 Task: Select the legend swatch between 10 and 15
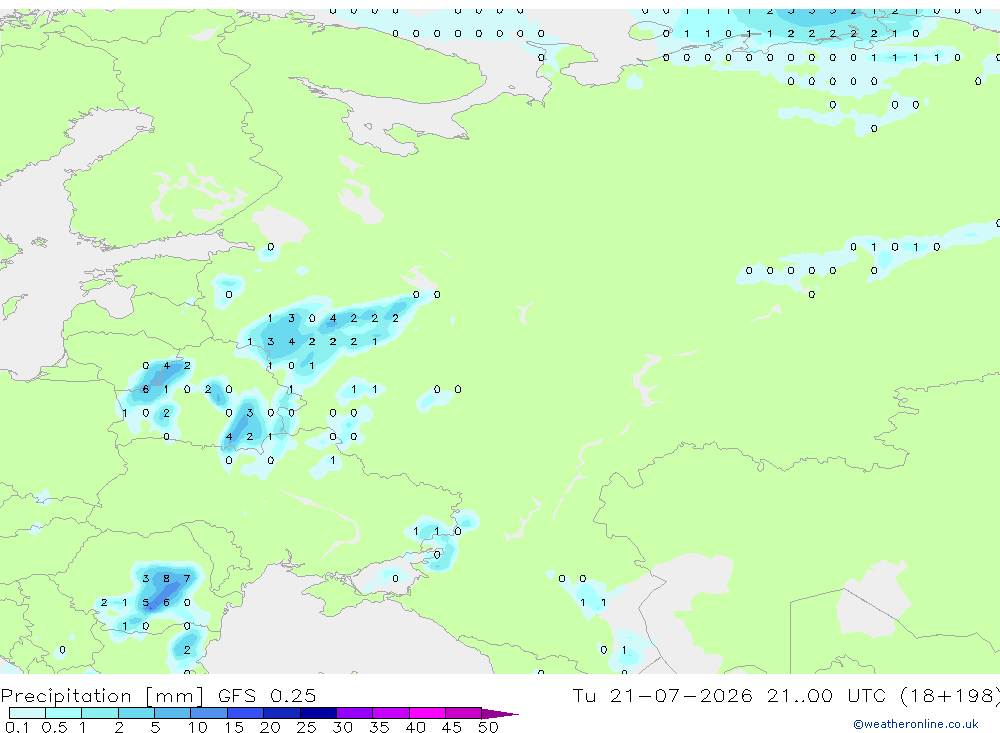tap(209, 713)
